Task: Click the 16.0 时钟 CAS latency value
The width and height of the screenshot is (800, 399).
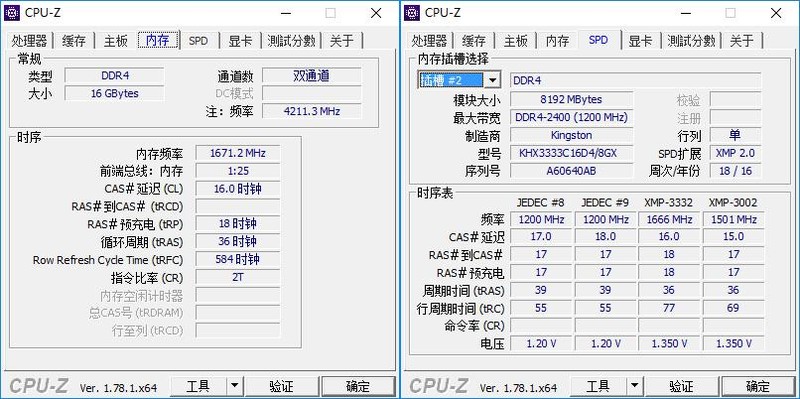Action: click(x=238, y=189)
